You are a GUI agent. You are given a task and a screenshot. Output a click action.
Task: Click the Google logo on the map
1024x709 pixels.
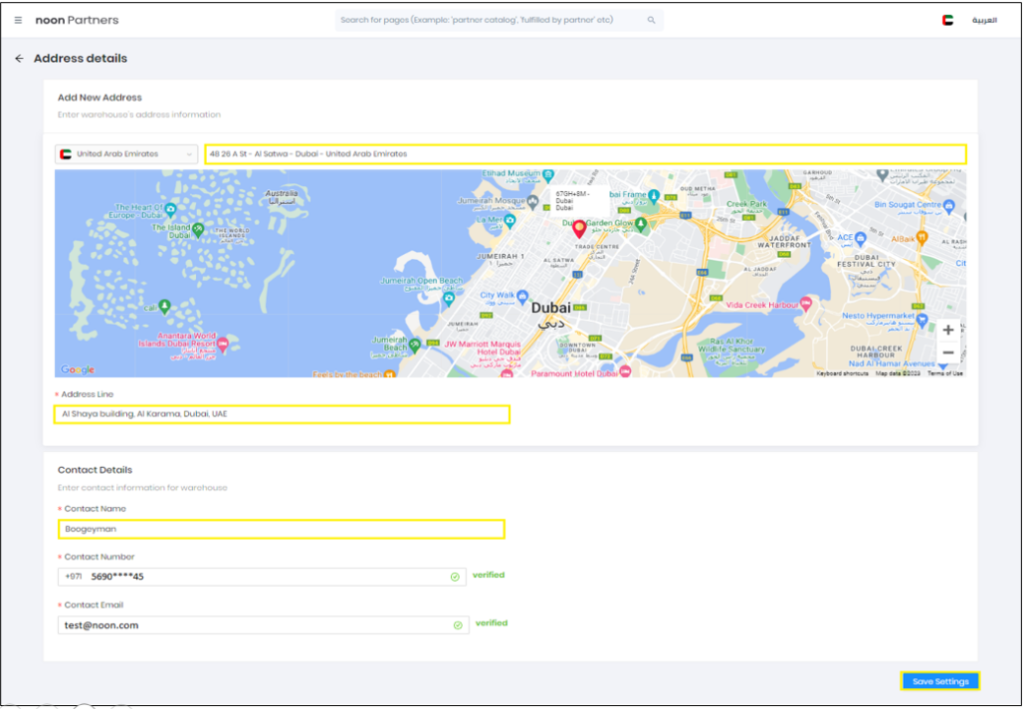(x=78, y=370)
